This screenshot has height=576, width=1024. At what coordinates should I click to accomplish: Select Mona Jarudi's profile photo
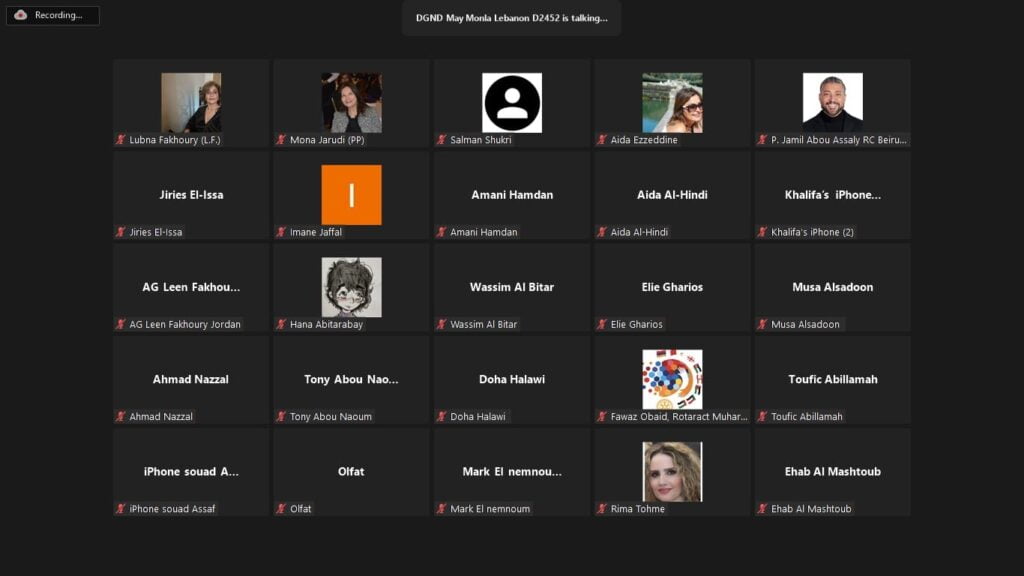tap(351, 103)
